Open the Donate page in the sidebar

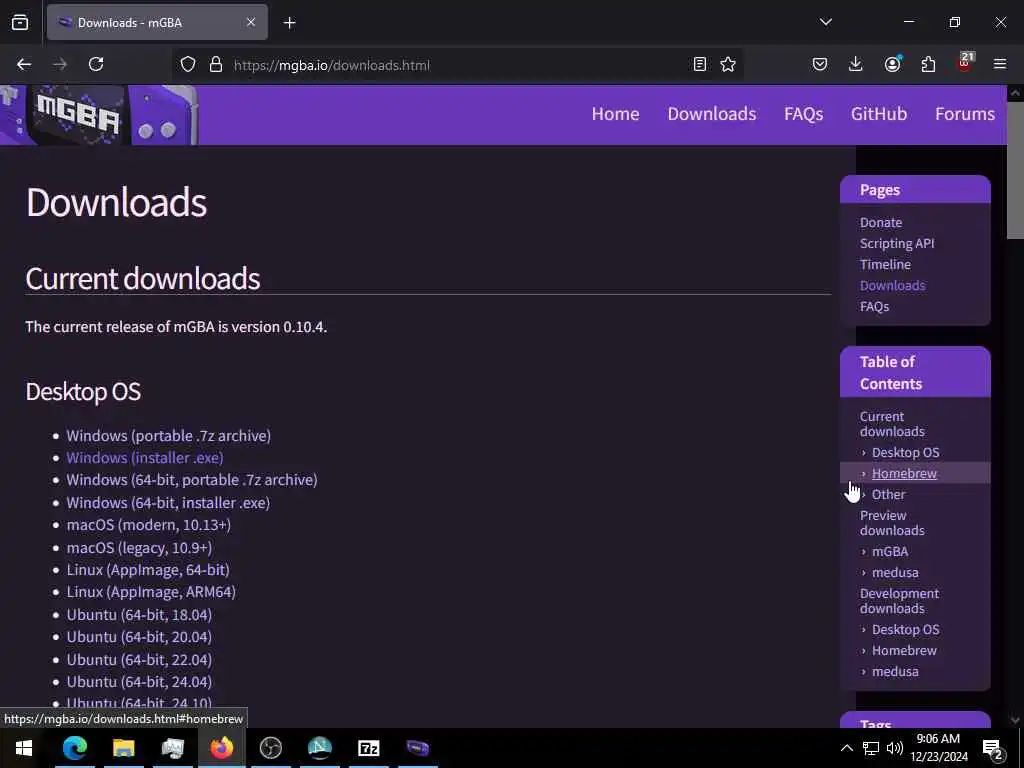point(881,223)
